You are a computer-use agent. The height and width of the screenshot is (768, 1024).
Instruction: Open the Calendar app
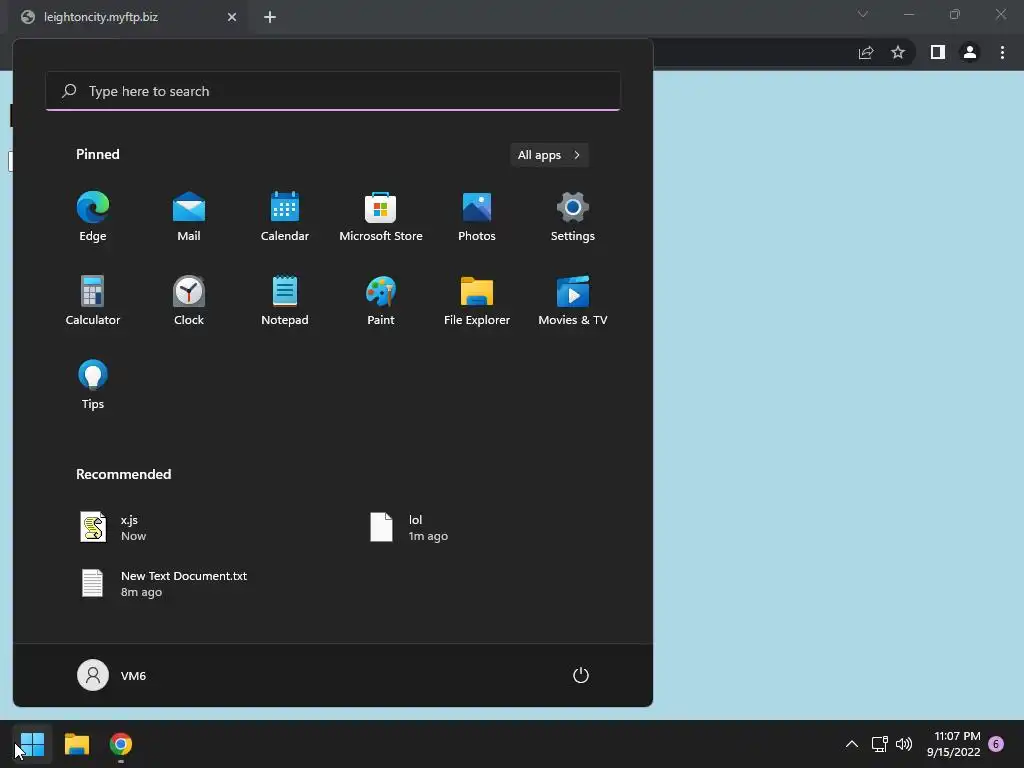[x=285, y=217]
